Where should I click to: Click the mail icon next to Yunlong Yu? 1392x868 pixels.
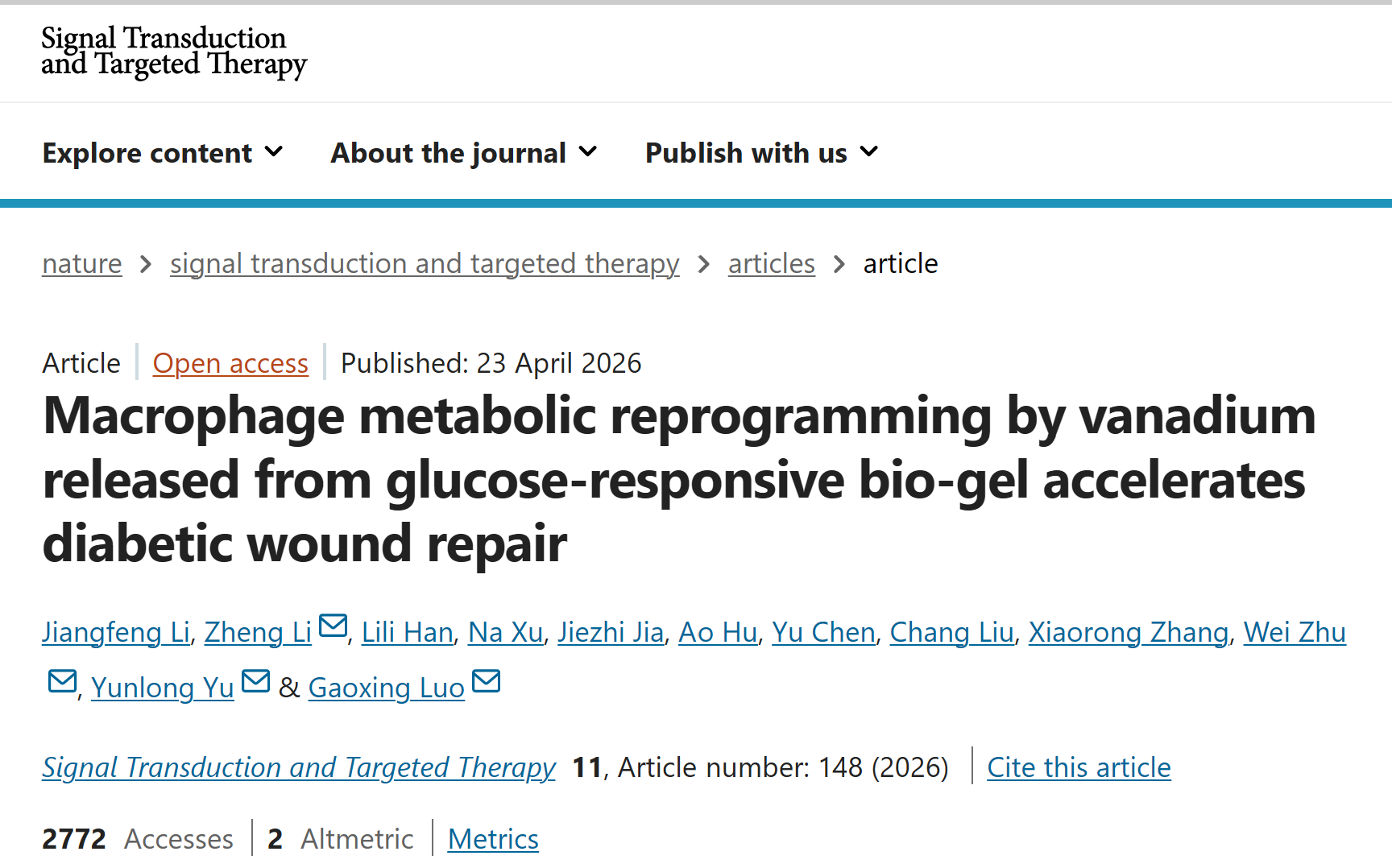pyautogui.click(x=256, y=681)
